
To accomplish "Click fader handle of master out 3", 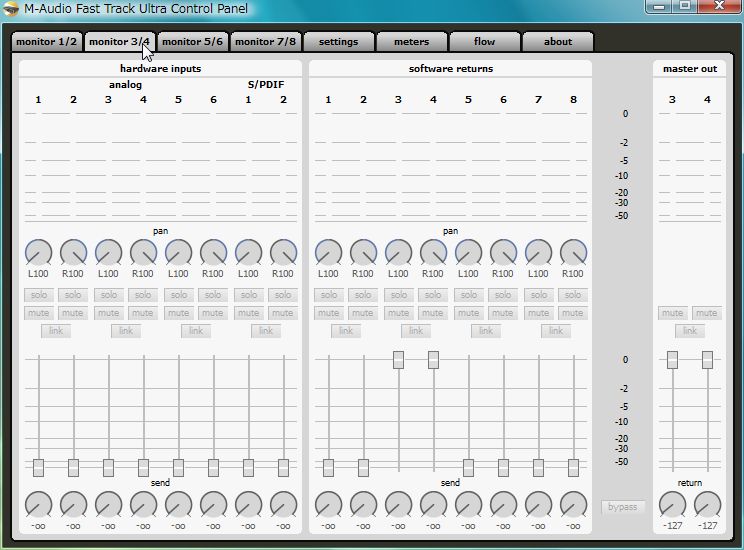I will point(672,360).
